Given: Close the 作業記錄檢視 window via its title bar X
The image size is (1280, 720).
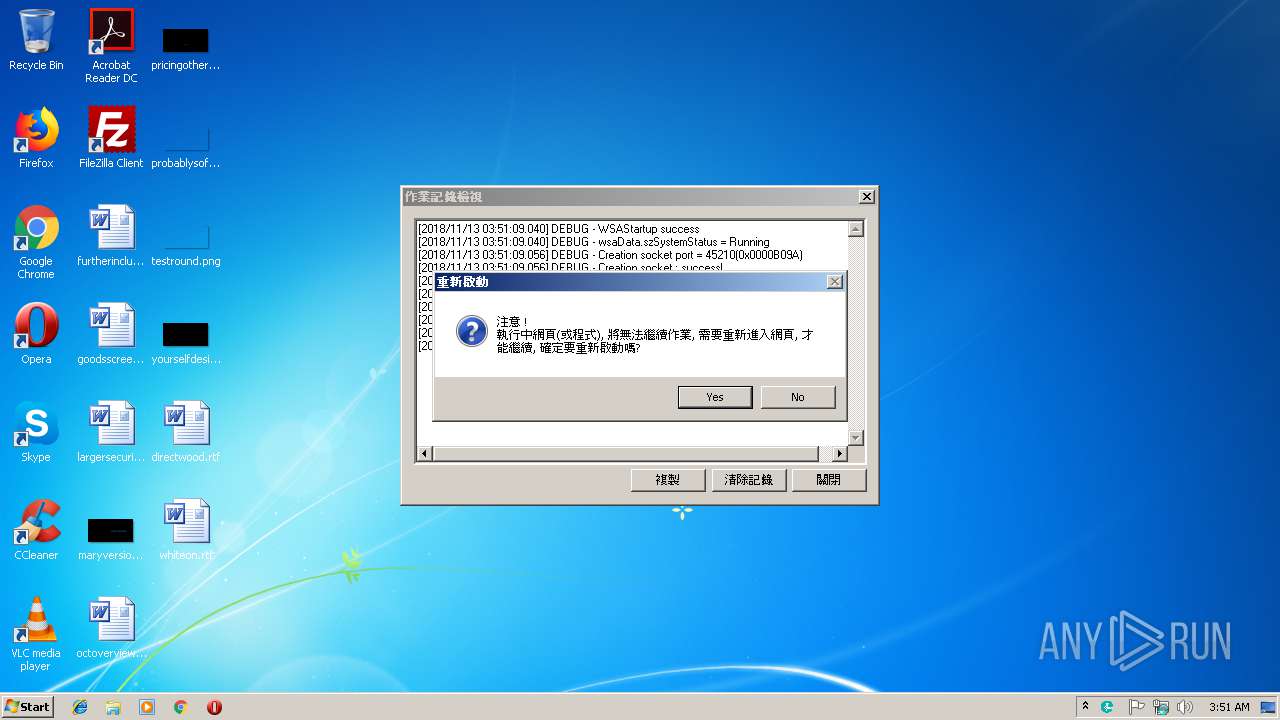Looking at the screenshot, I should (867, 197).
